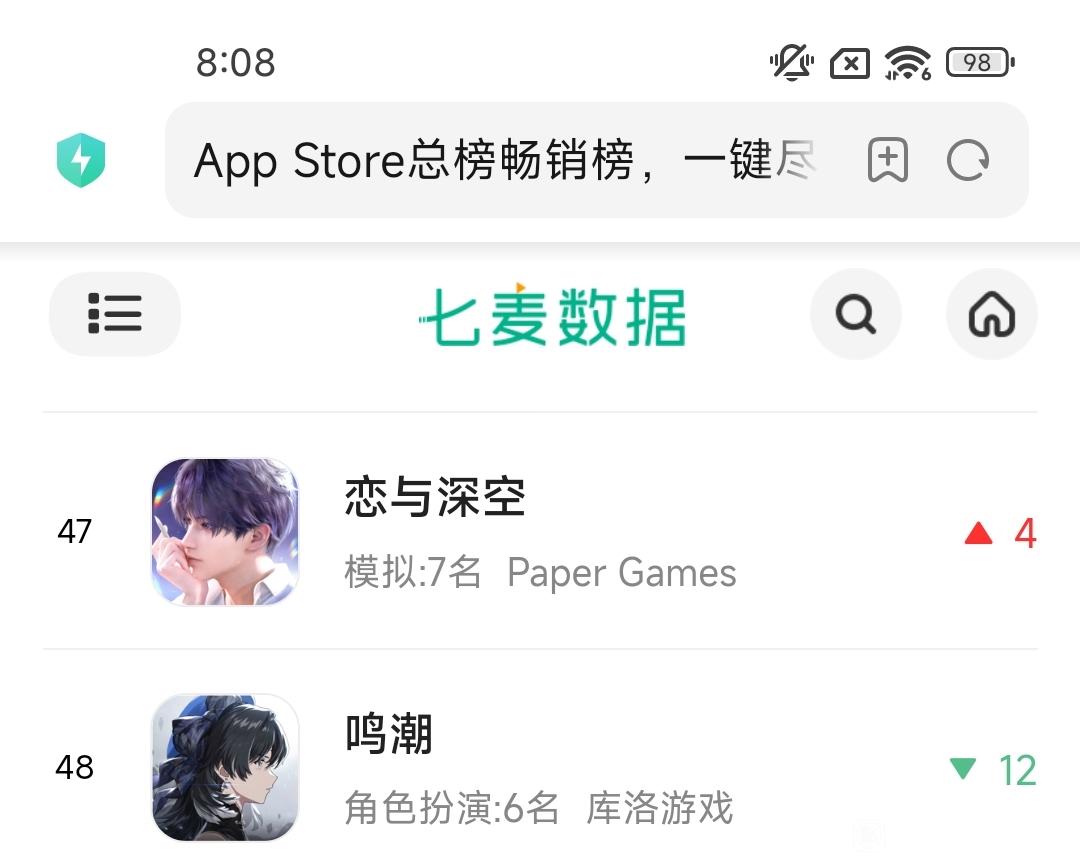Image resolution: width=1080 pixels, height=864 pixels.
Task: Open the 恋与深空 app icon thumbnail
Action: (225, 532)
